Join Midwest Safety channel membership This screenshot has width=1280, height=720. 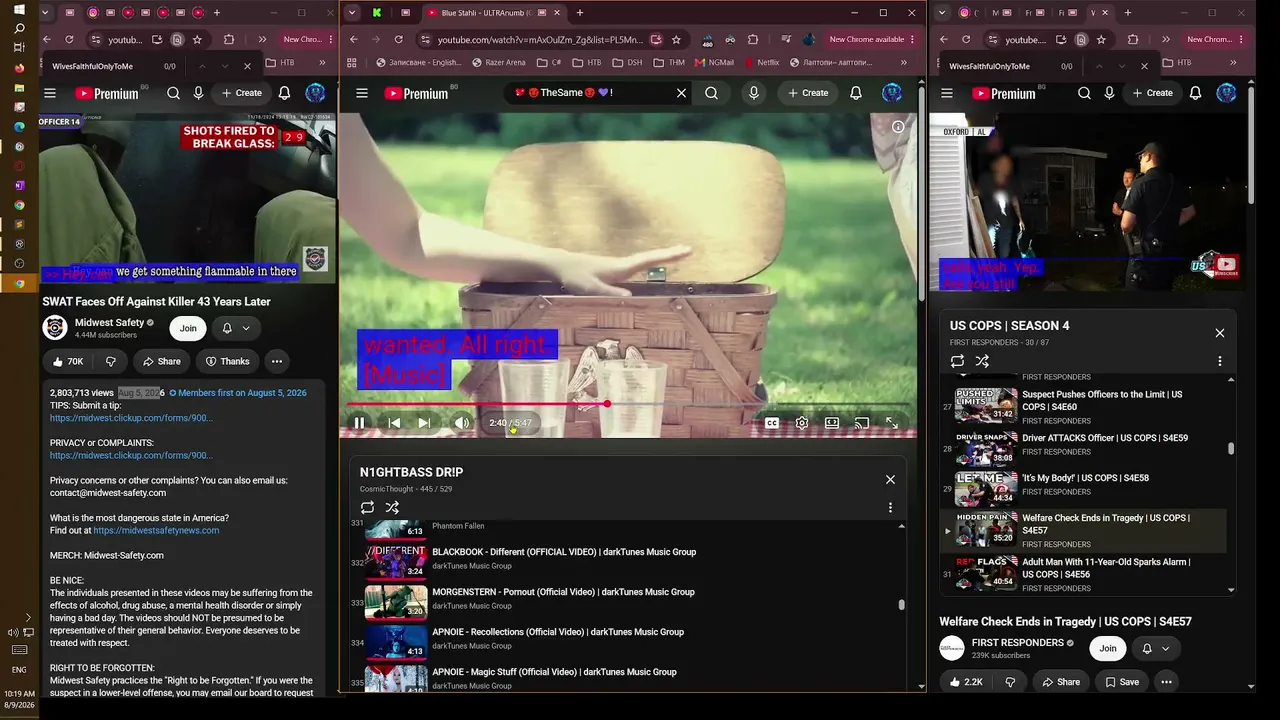tap(188, 328)
